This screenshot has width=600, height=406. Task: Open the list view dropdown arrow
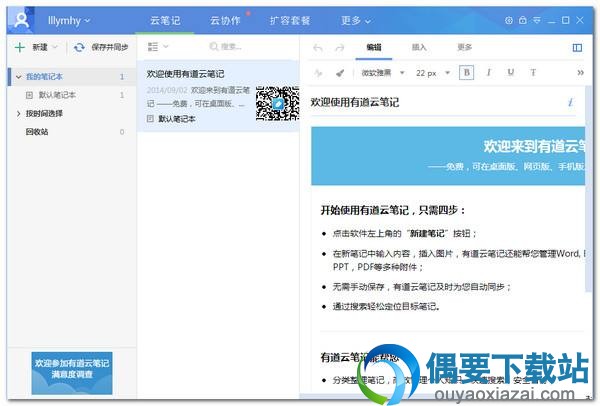[x=166, y=47]
